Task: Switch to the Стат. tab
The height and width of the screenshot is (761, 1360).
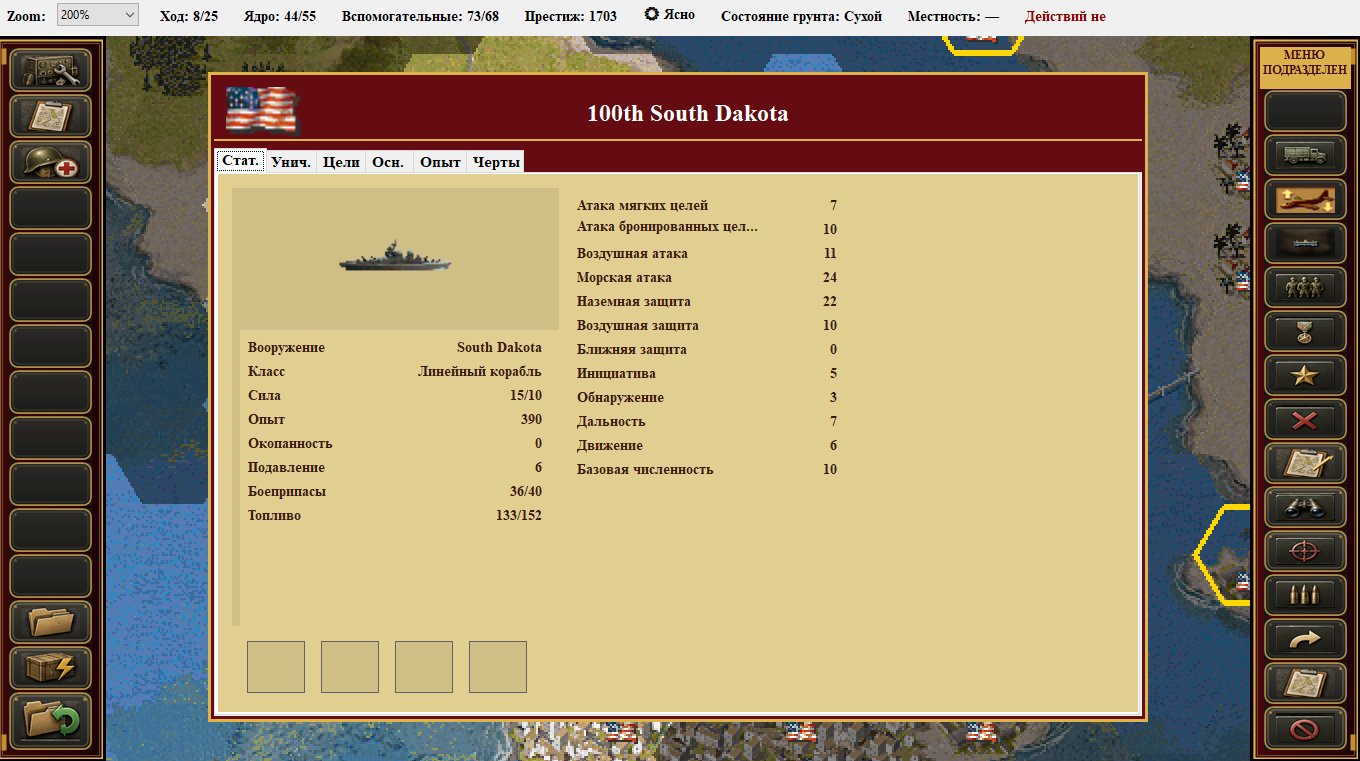Action: (x=240, y=161)
